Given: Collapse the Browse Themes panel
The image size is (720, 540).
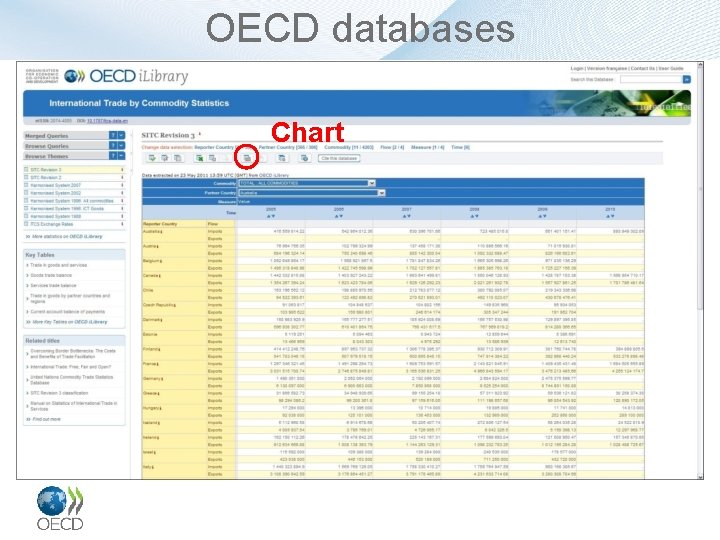Looking at the screenshot, I should pos(121,156).
